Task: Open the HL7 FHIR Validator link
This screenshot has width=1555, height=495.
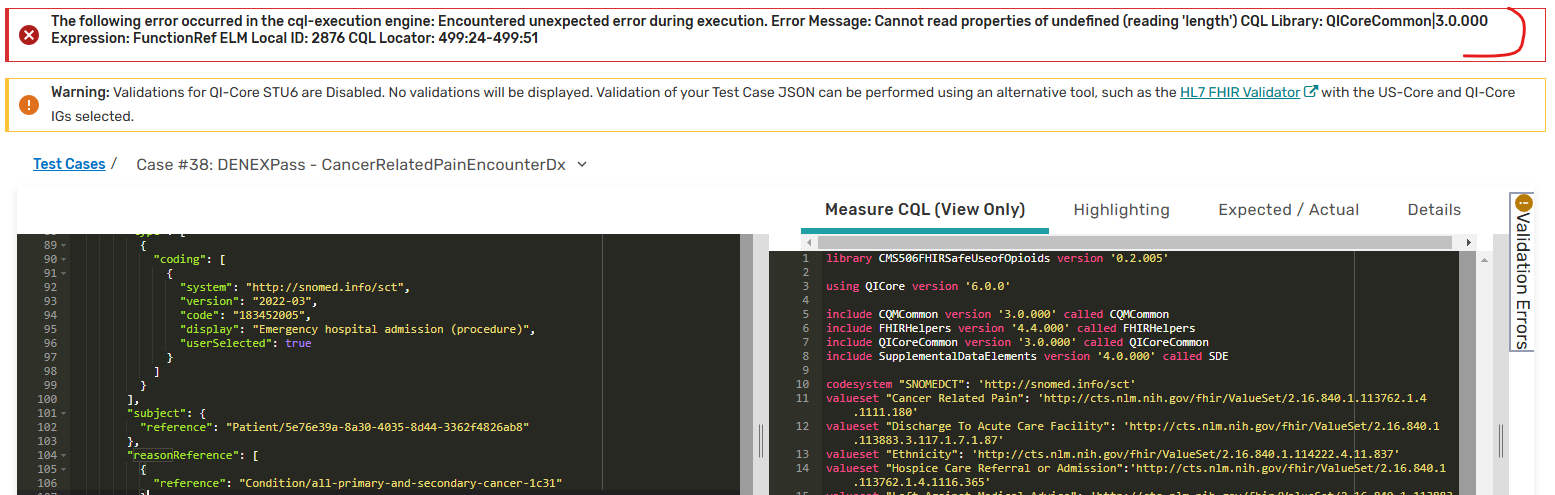Action: (x=1240, y=92)
